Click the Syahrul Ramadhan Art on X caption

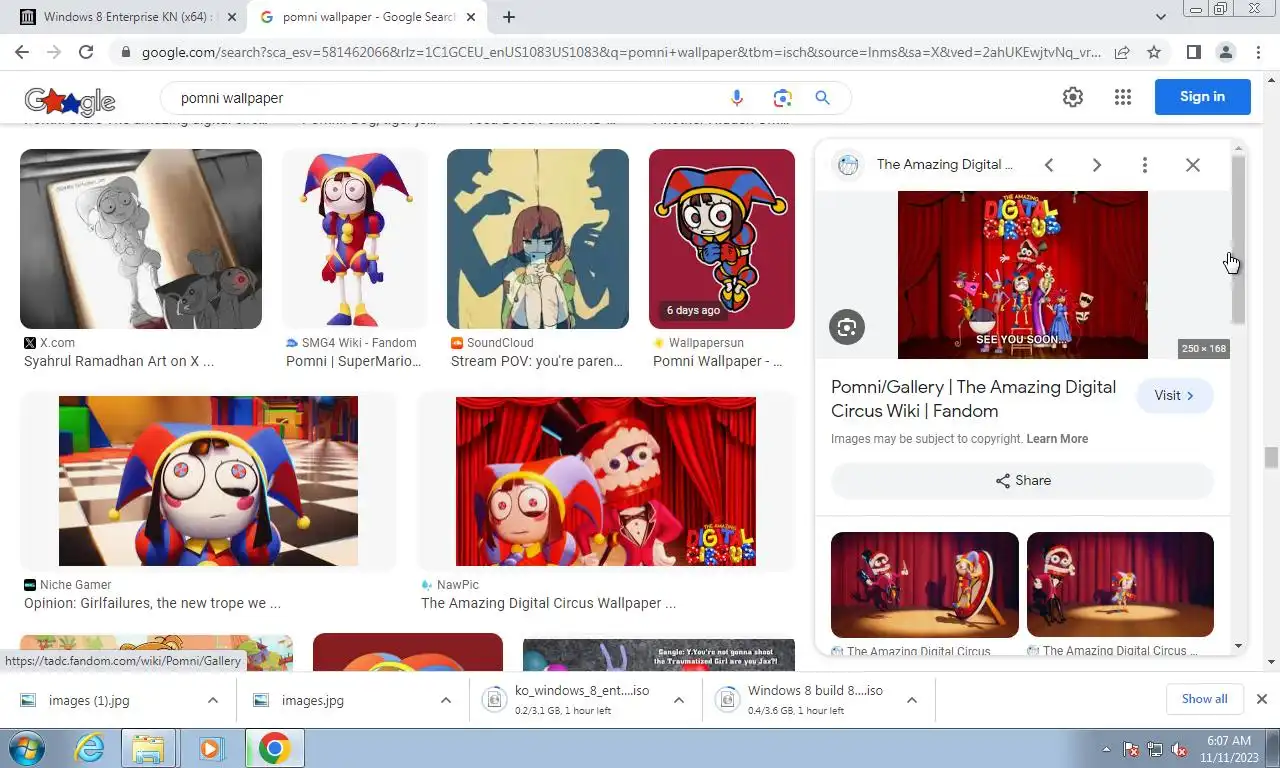point(119,361)
